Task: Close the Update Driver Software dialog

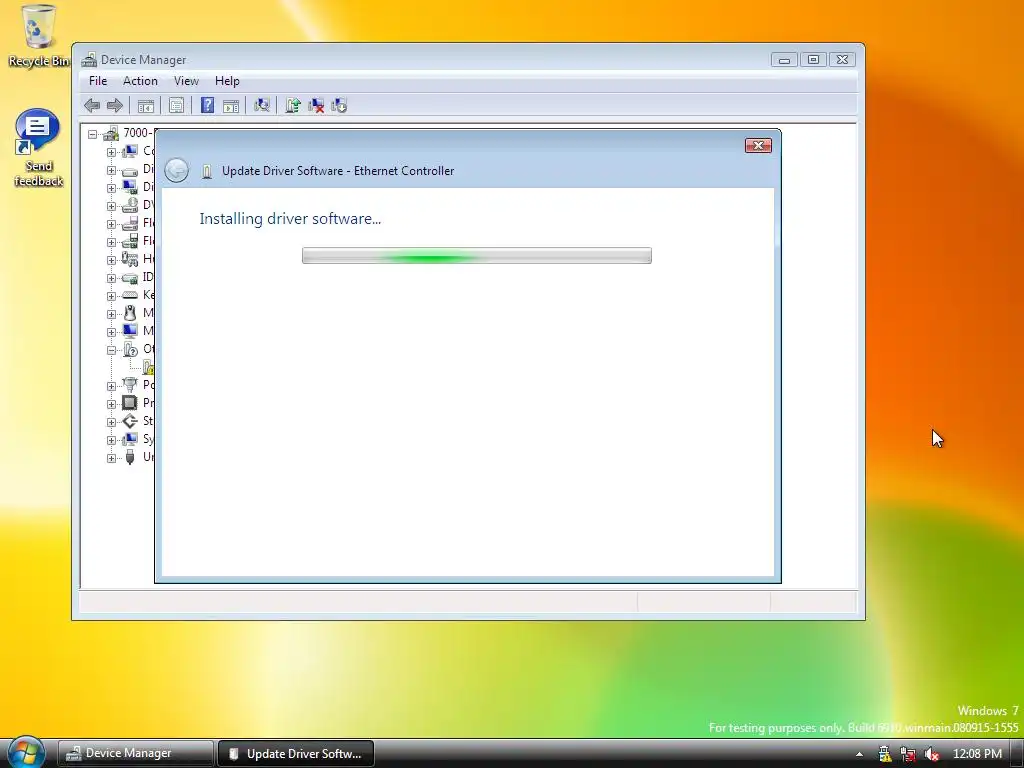Action: pos(758,145)
